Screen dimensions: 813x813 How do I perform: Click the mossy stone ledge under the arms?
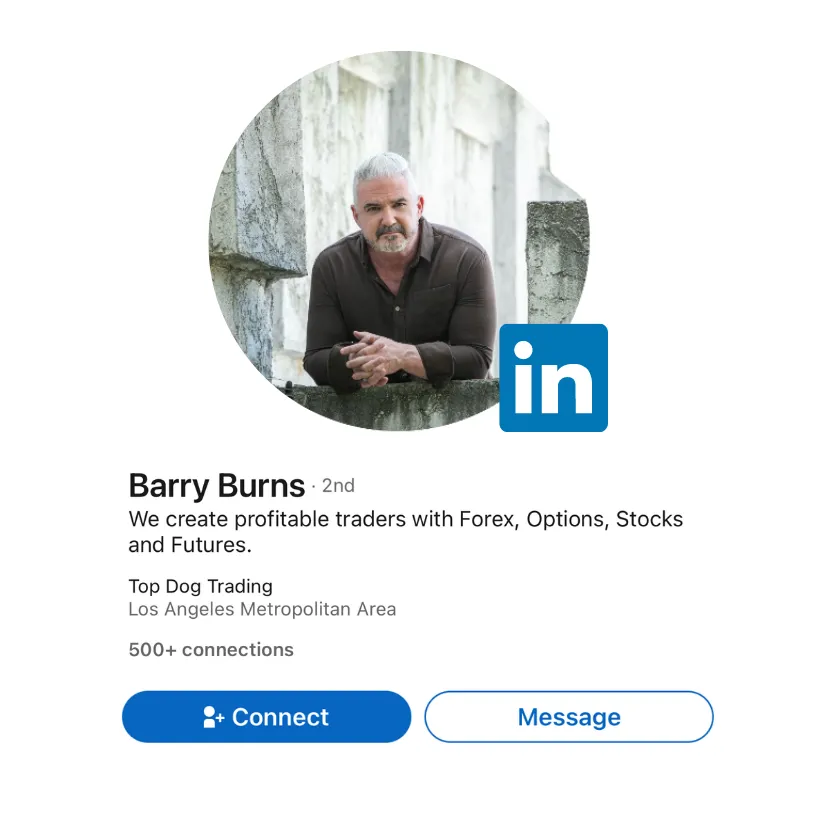click(394, 405)
